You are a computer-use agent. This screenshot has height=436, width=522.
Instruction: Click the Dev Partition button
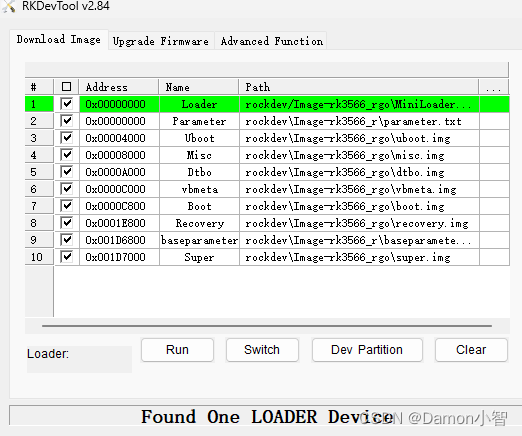point(367,350)
